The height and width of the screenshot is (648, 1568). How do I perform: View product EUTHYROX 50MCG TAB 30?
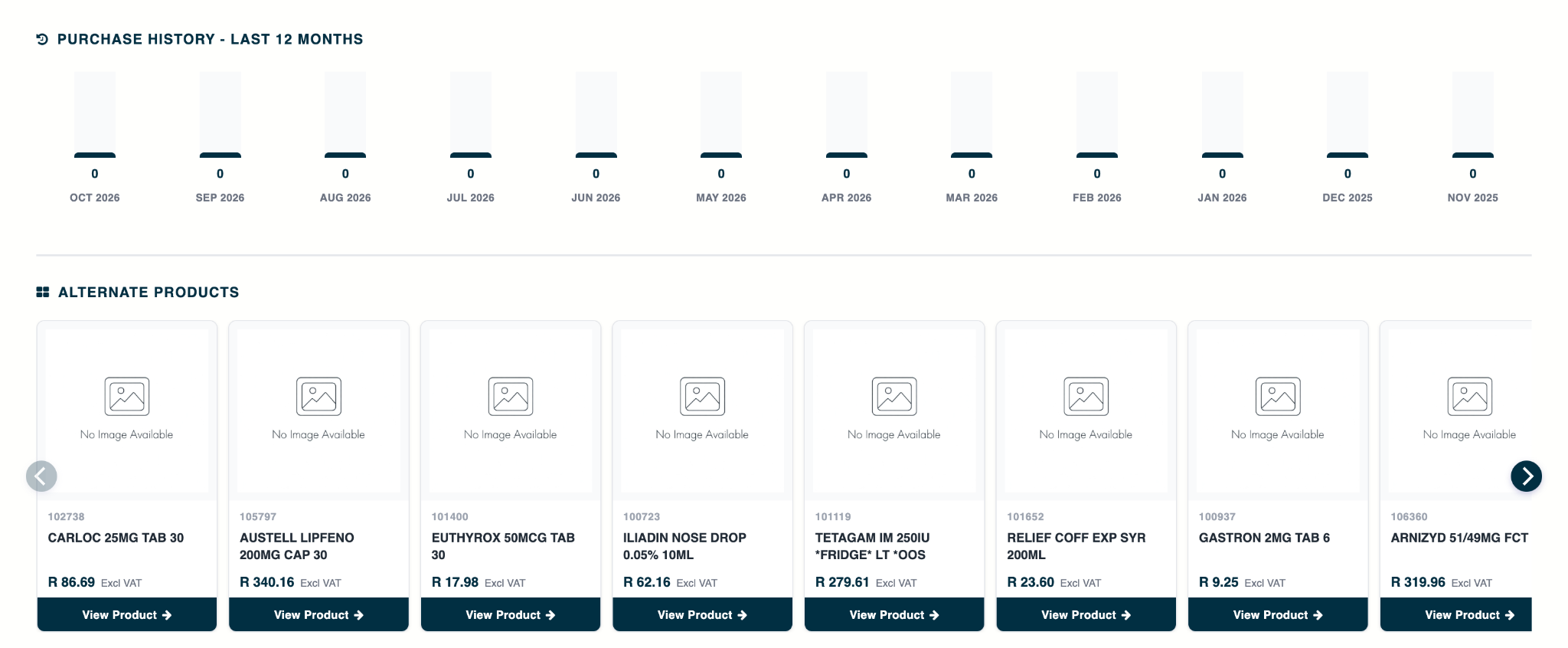pos(511,615)
